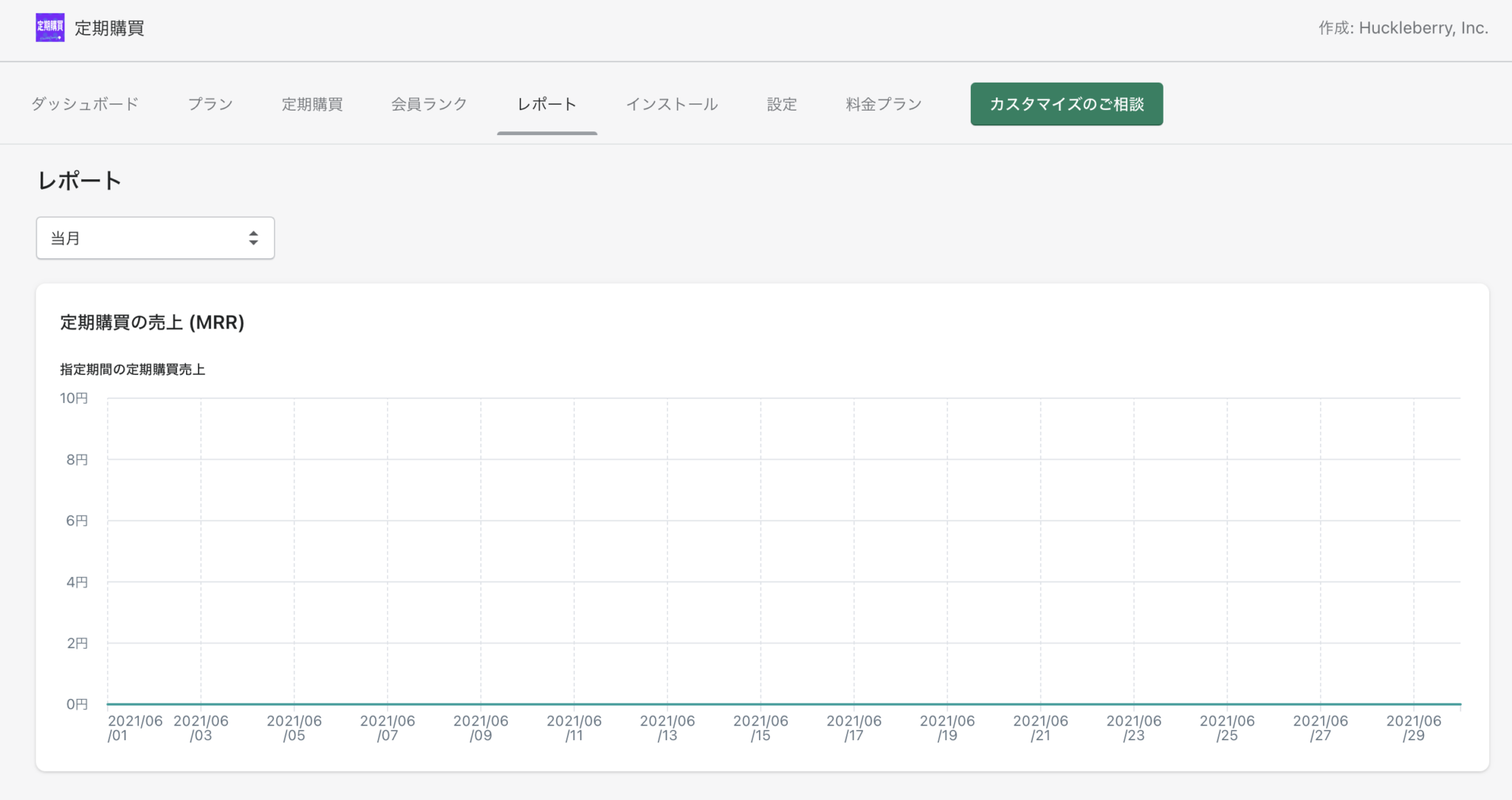Open the インストール tab
This screenshot has width=1512, height=800.
tap(672, 104)
